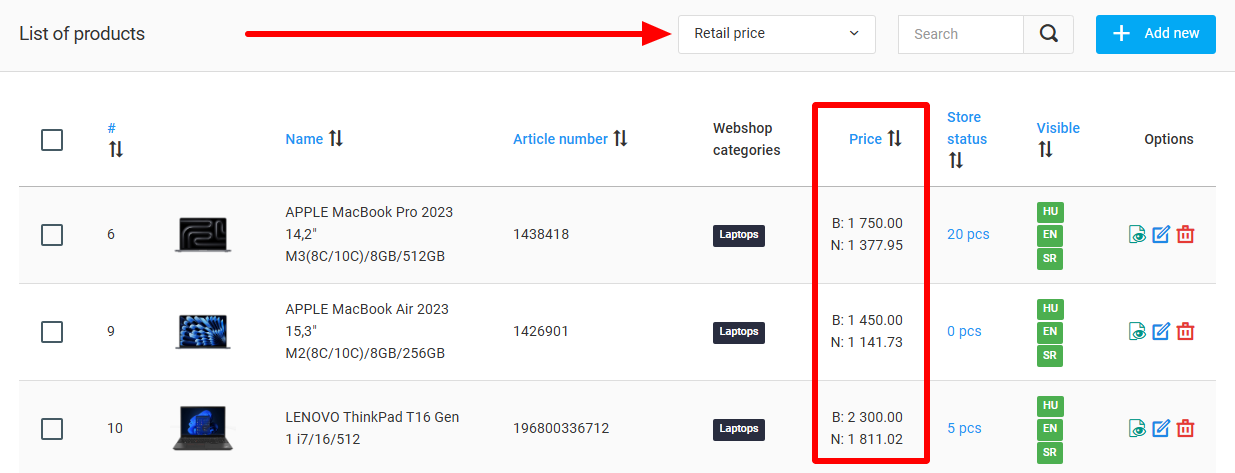Sort by the Visible column header

pyautogui.click(x=1058, y=128)
